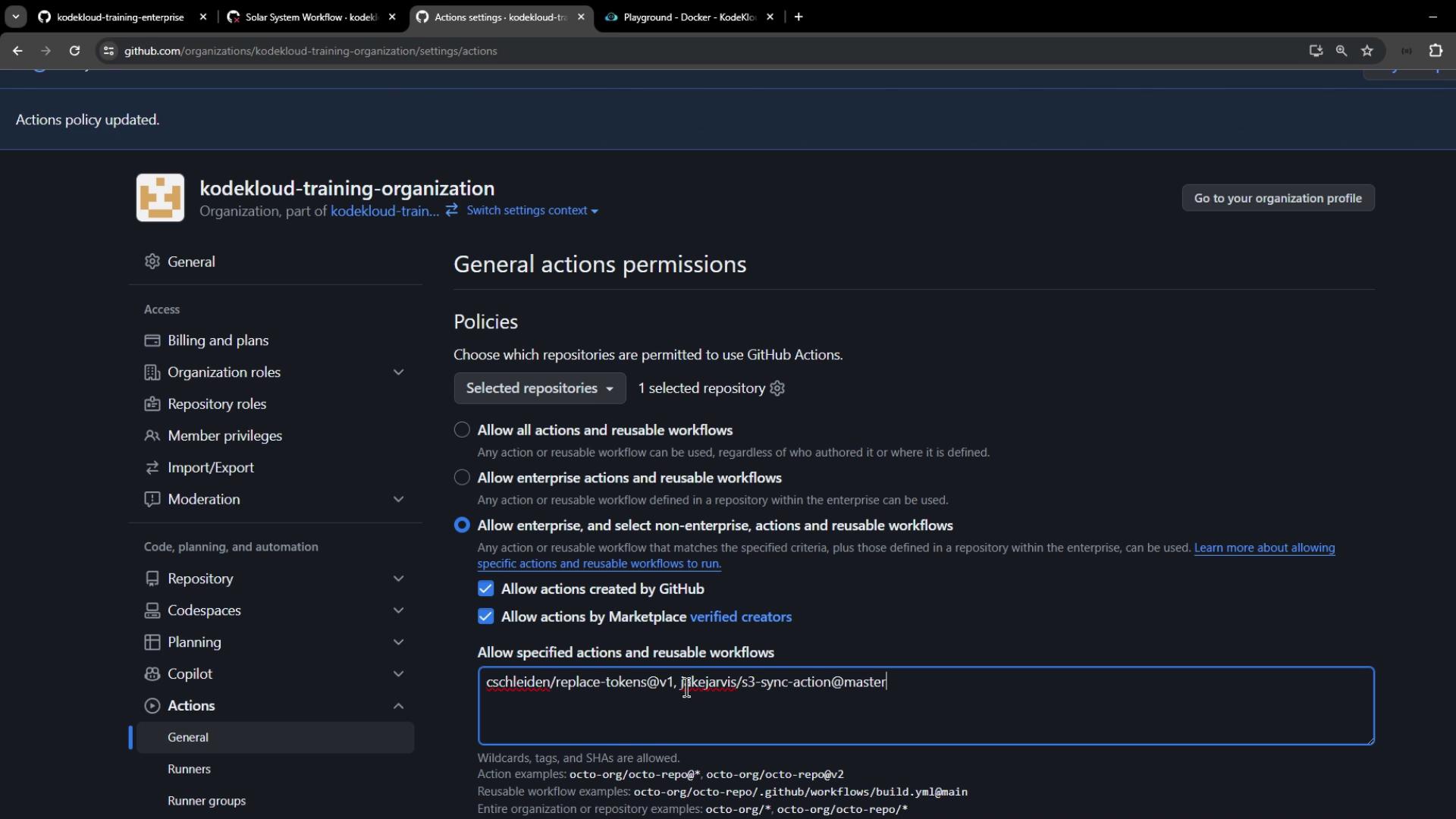This screenshot has width=1456, height=819.
Task: Open Runners under Actions sidebar
Action: click(x=189, y=769)
